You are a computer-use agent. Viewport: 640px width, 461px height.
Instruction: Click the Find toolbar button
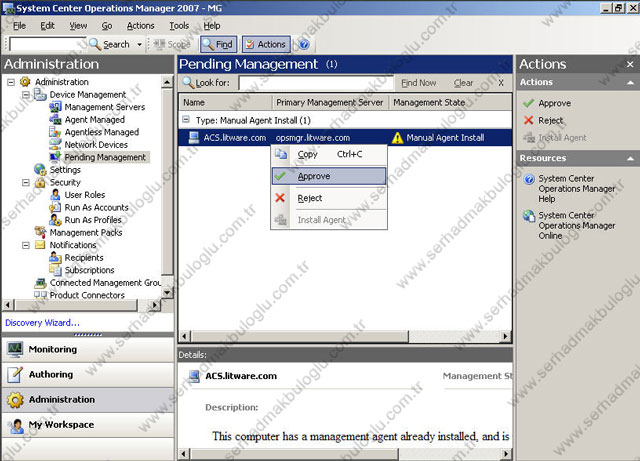pyautogui.click(x=218, y=44)
